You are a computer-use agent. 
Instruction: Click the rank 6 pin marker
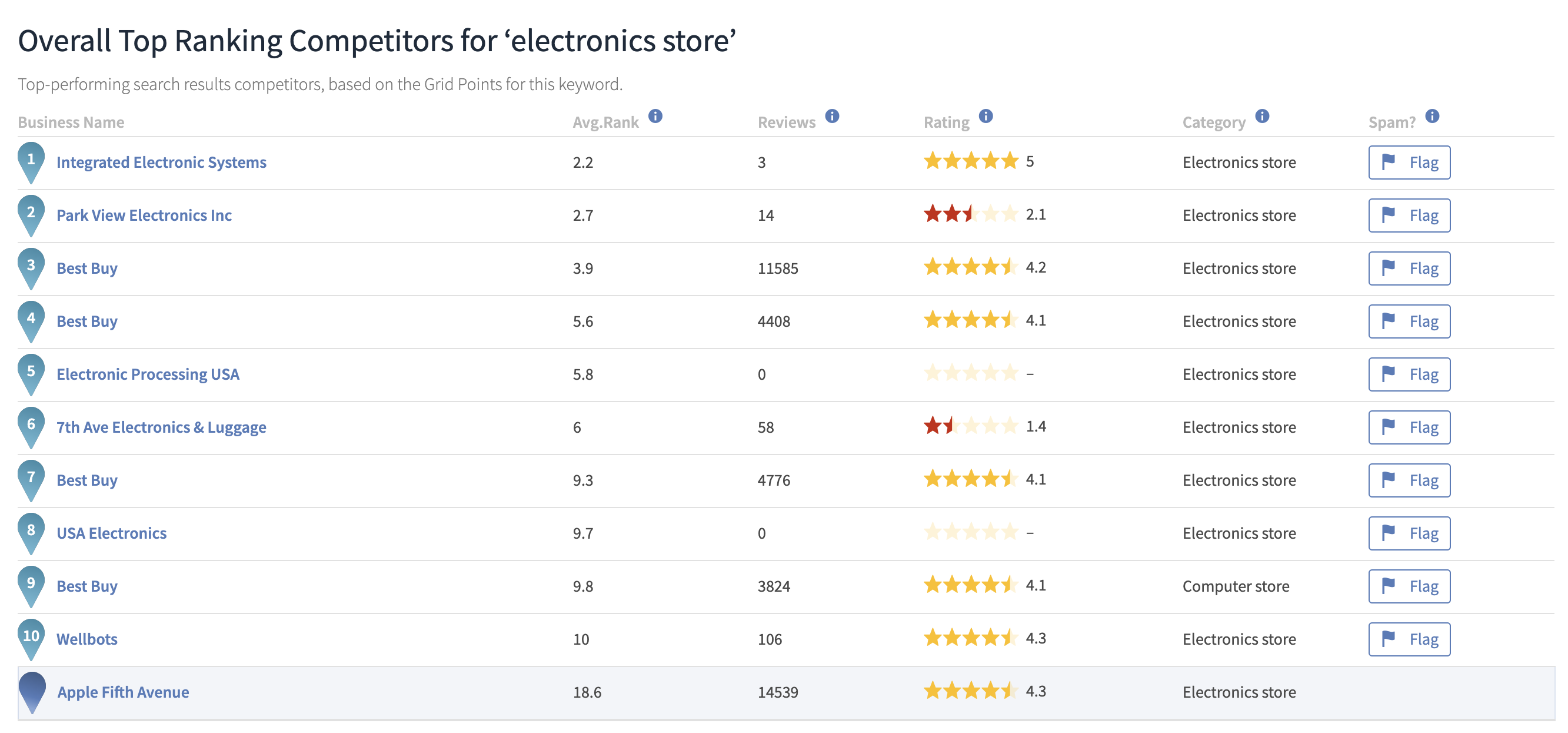(31, 428)
